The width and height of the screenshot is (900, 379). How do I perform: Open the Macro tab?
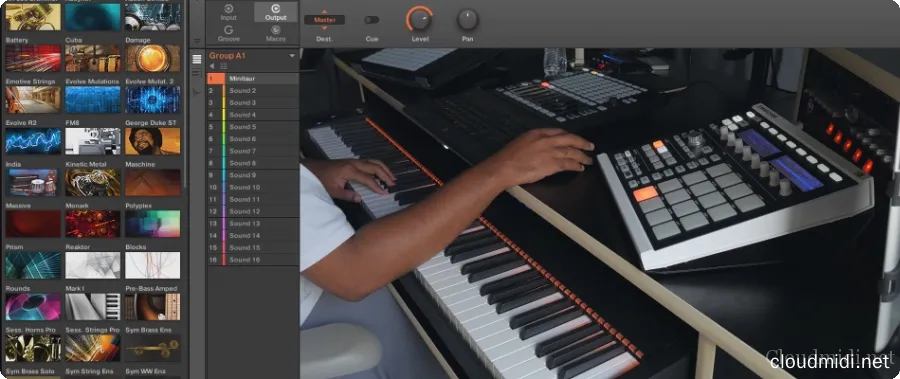pyautogui.click(x=276, y=34)
